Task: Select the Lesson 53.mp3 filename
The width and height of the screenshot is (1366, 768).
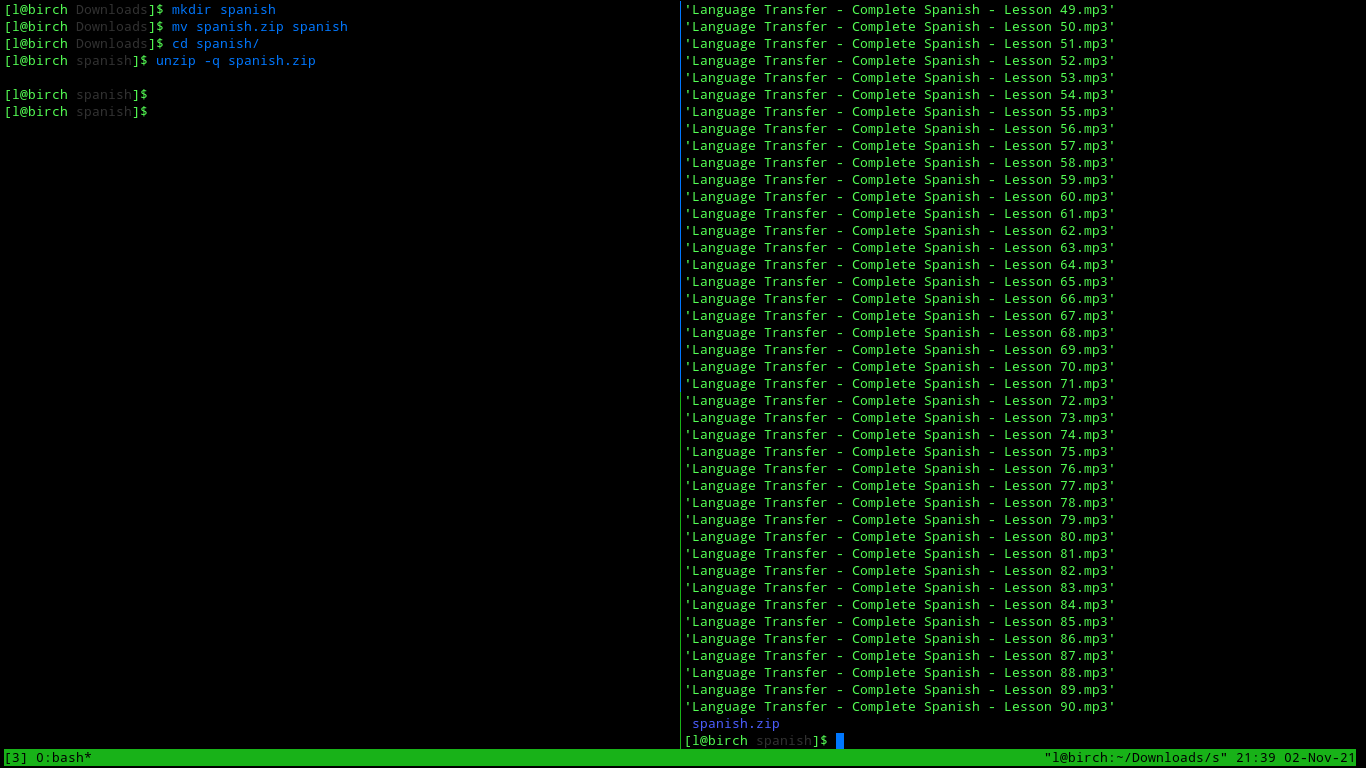Action: [x=900, y=78]
